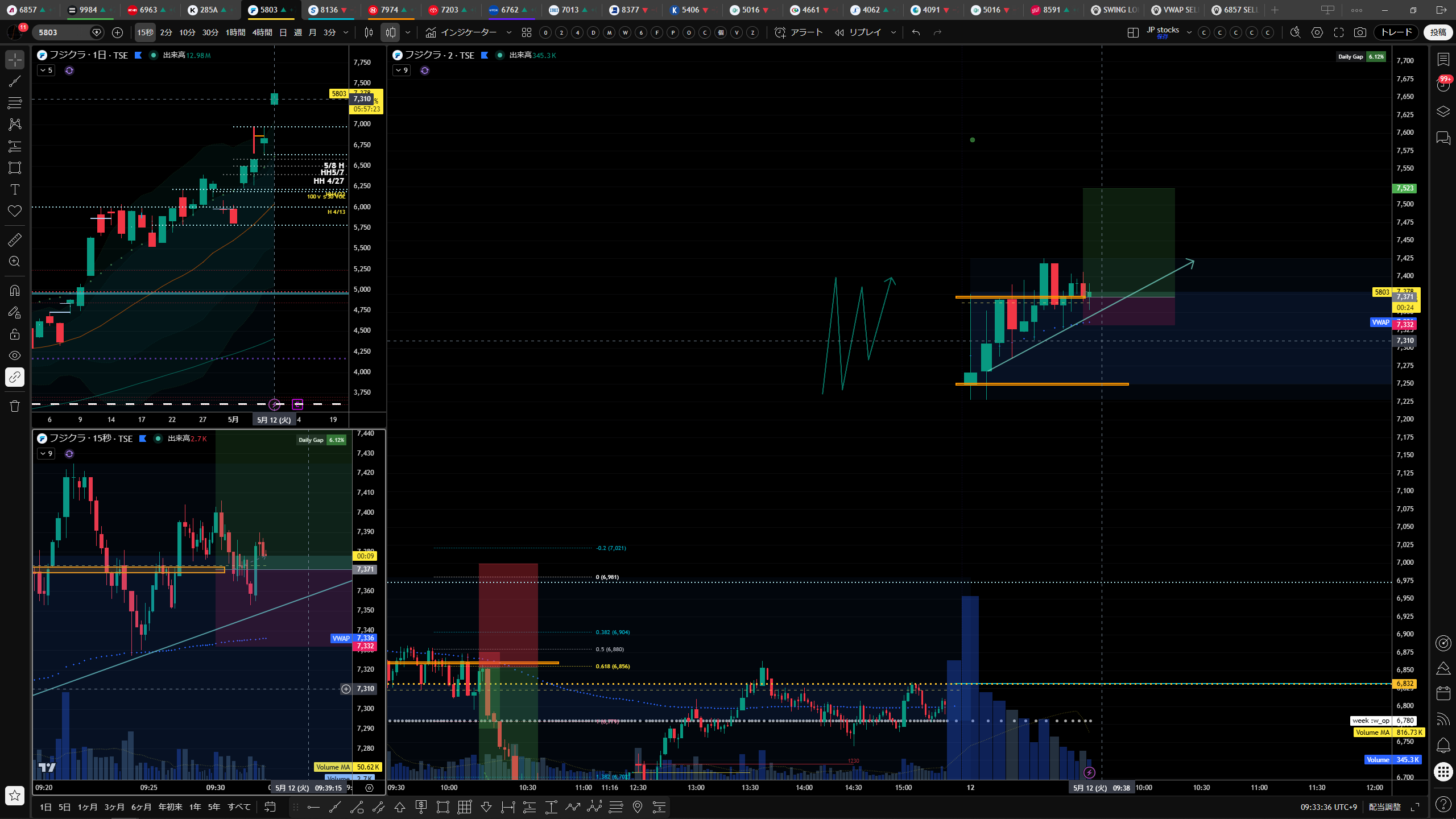Viewport: 1456px width, 819px height.
Task: Switch to the SWING LO tab
Action: tap(1115, 10)
